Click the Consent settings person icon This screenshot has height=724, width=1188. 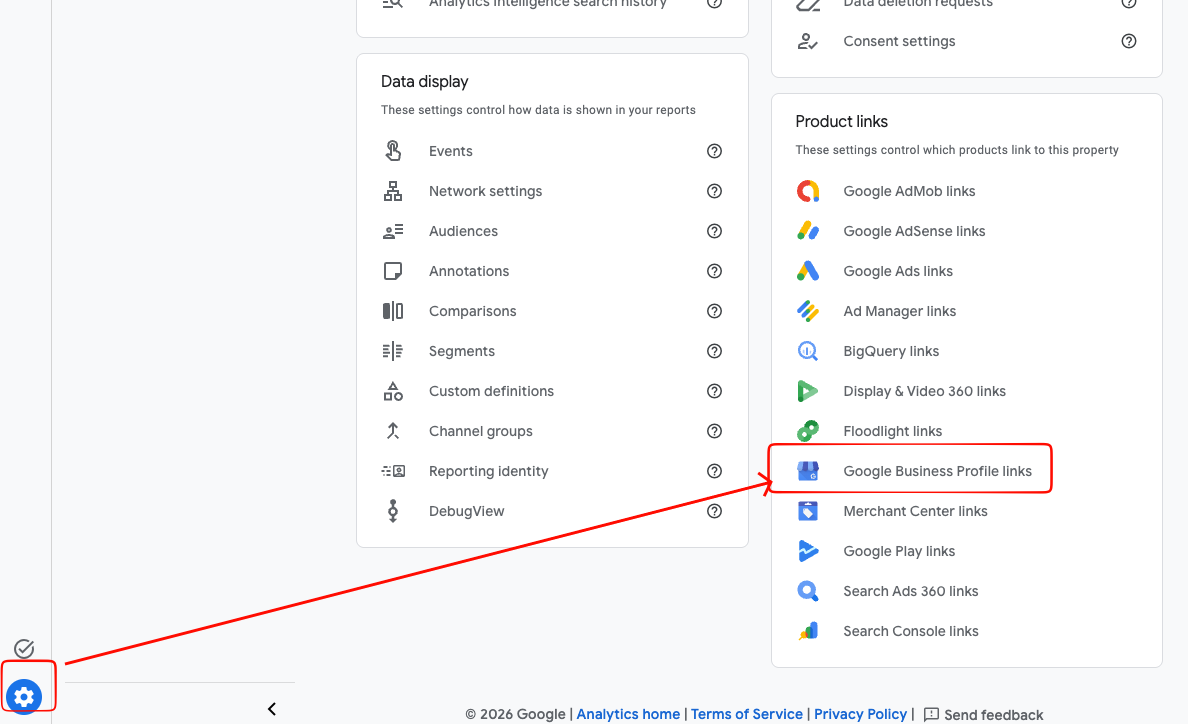pyautogui.click(x=808, y=42)
